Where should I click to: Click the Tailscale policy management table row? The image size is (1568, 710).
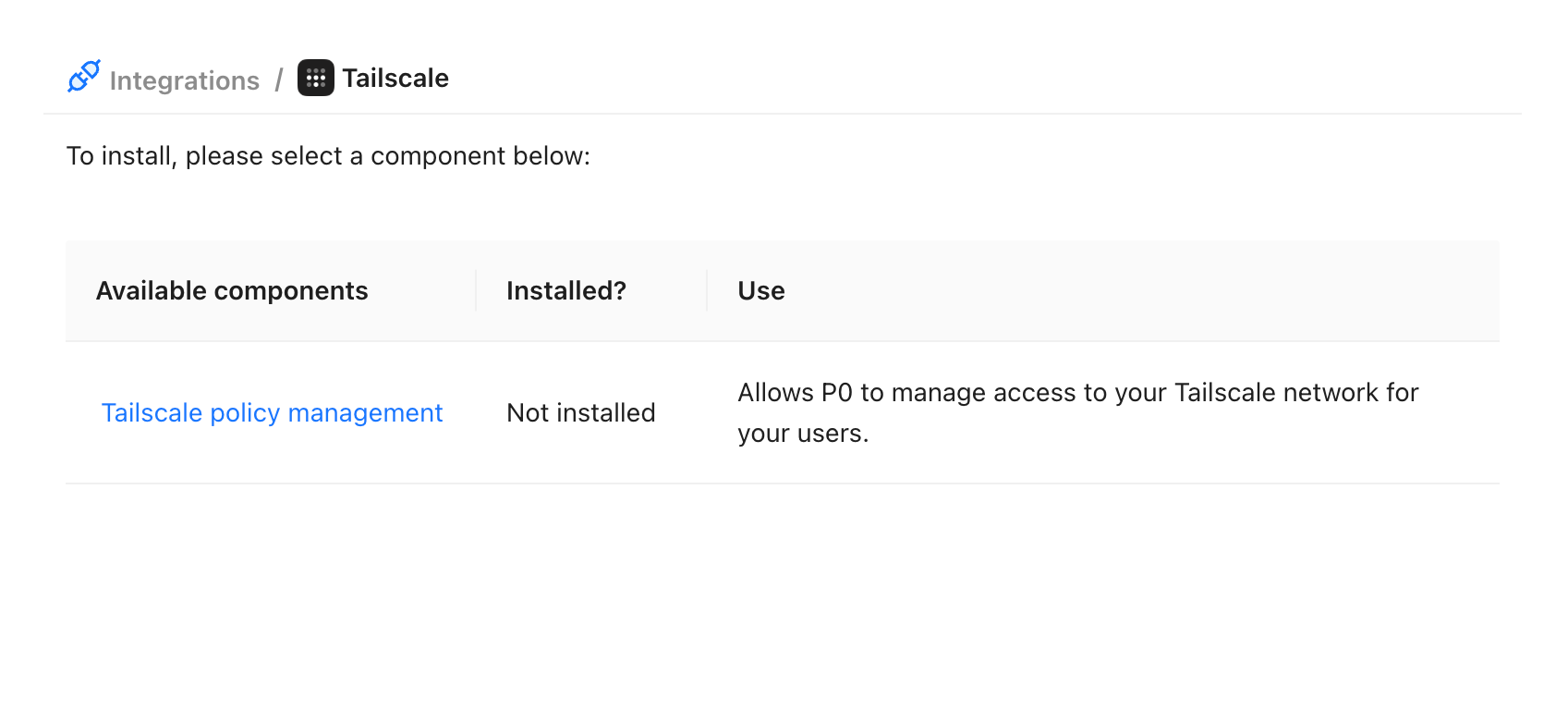click(x=739, y=412)
